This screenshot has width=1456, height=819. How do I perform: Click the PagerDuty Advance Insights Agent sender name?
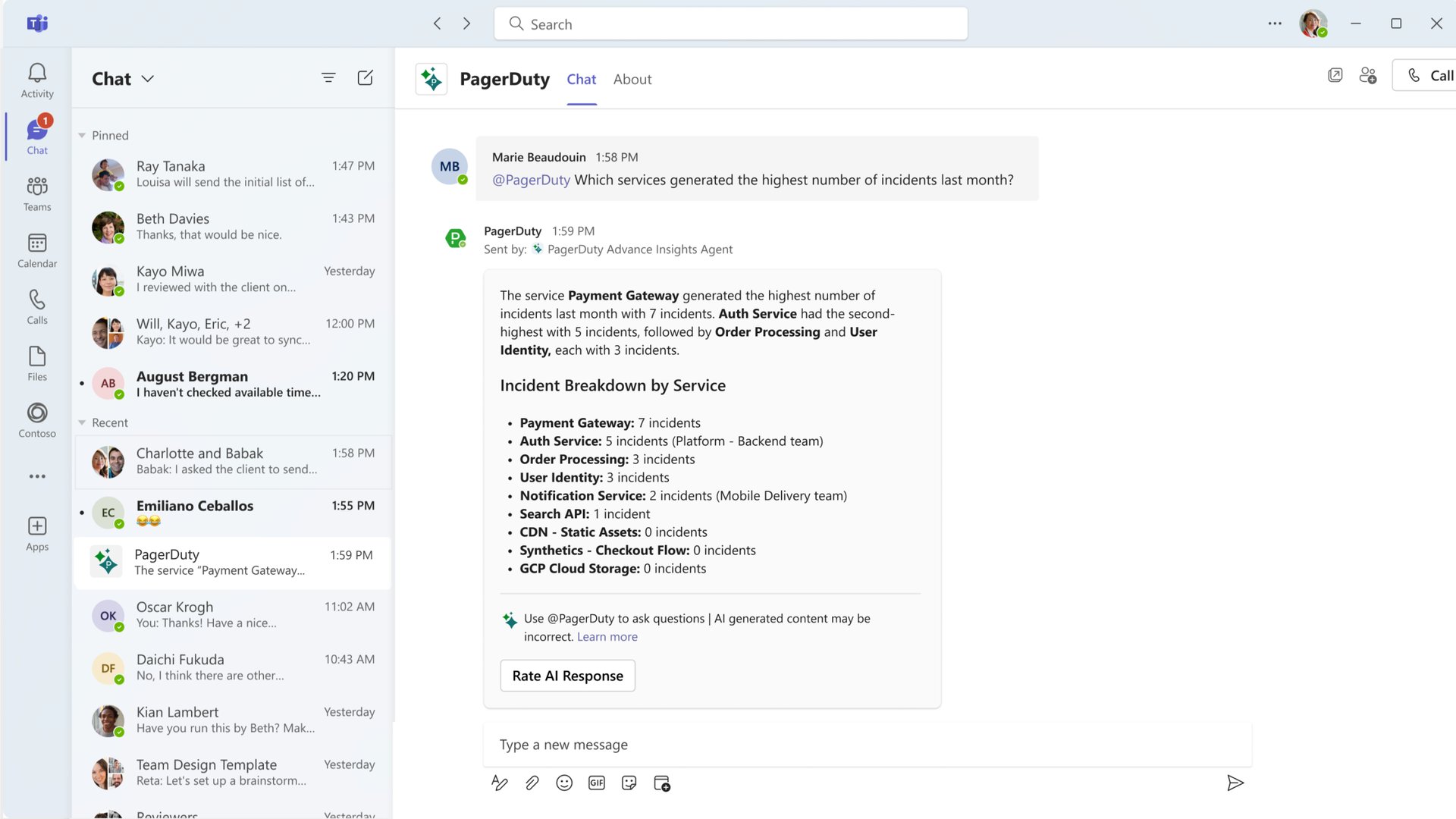pyautogui.click(x=640, y=249)
